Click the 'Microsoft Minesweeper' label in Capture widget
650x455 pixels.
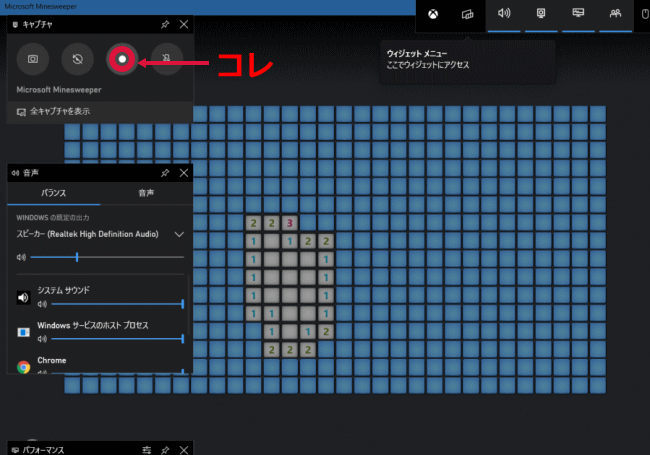pyautogui.click(x=59, y=90)
